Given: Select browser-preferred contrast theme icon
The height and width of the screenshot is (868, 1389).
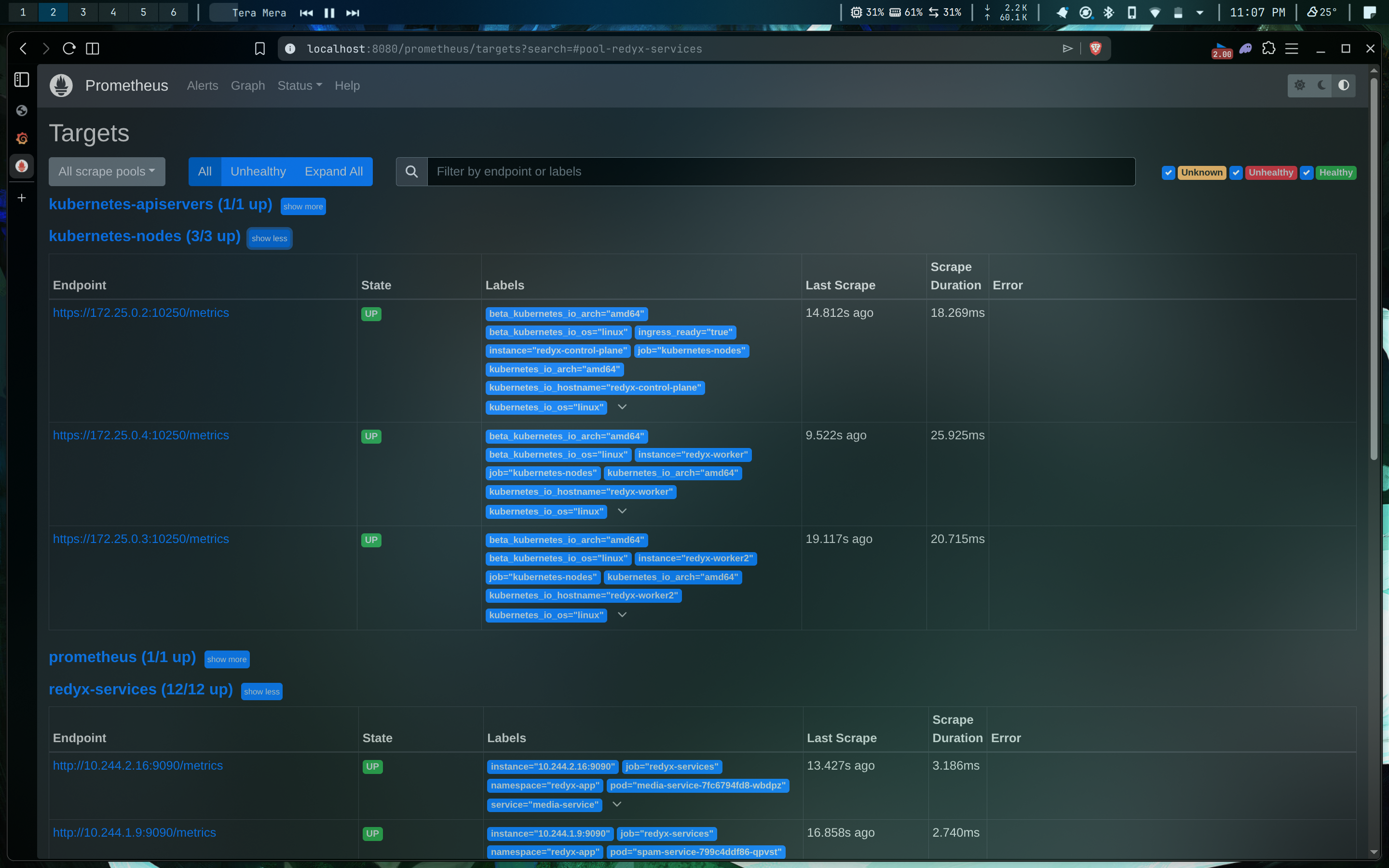Looking at the screenshot, I should point(1344,85).
